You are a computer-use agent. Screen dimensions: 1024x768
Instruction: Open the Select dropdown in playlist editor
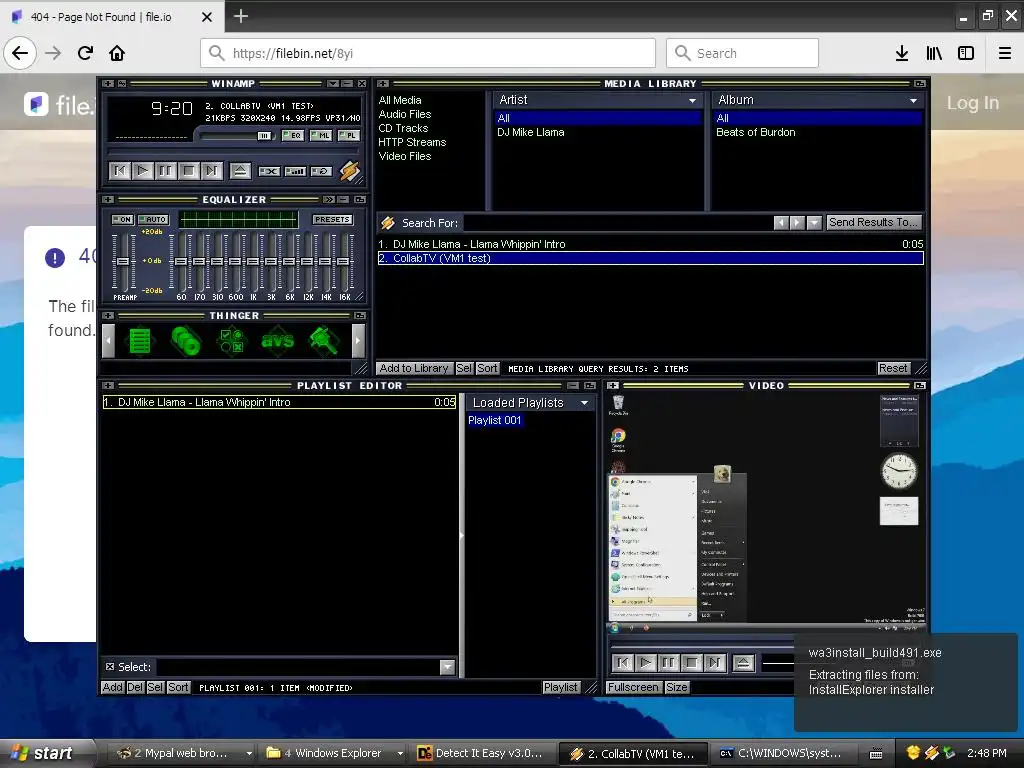(x=447, y=667)
